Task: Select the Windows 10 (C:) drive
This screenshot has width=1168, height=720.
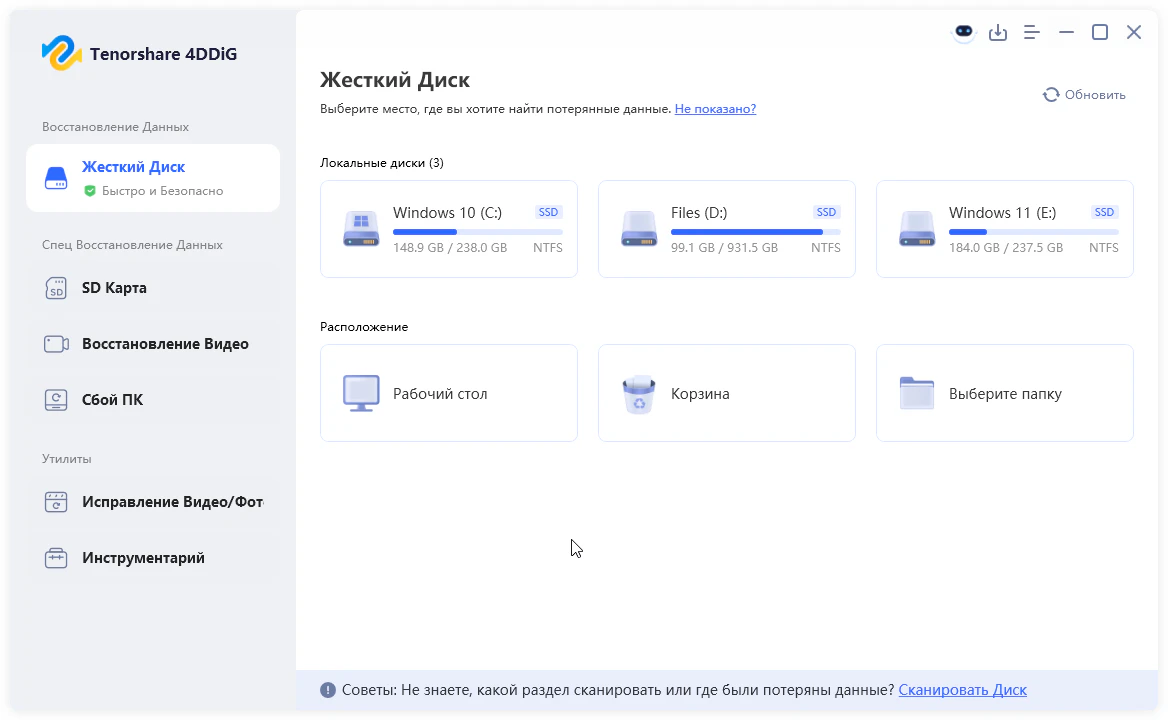Action: pyautogui.click(x=448, y=229)
